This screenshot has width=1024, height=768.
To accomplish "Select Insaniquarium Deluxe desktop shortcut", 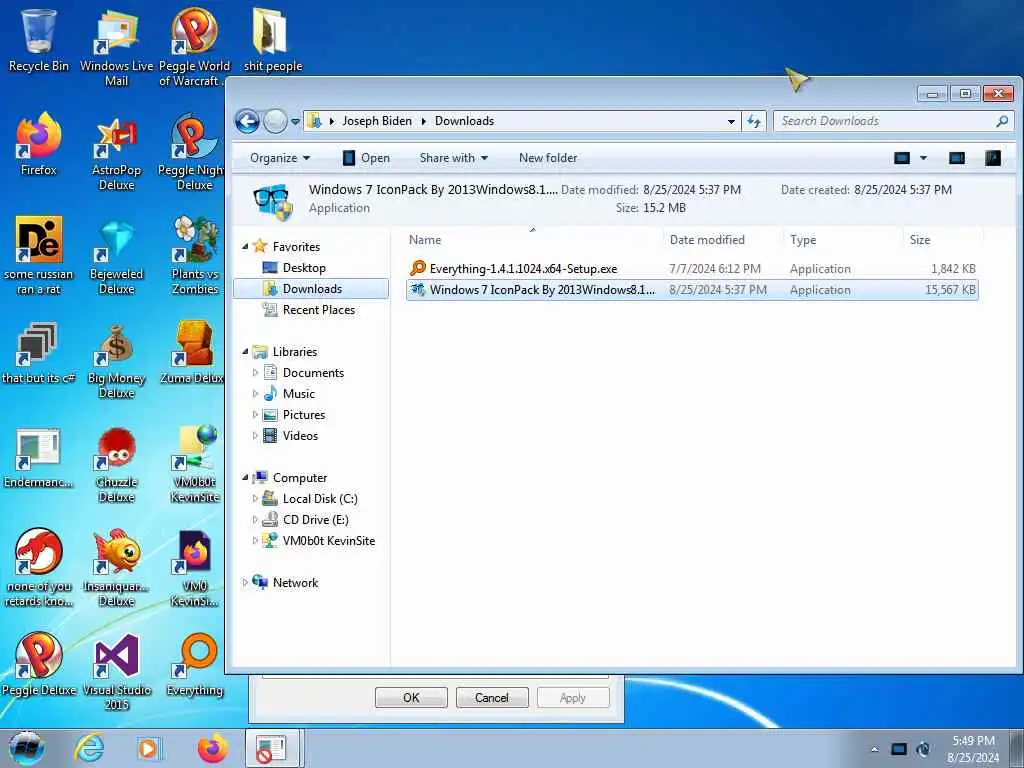I will [116, 569].
